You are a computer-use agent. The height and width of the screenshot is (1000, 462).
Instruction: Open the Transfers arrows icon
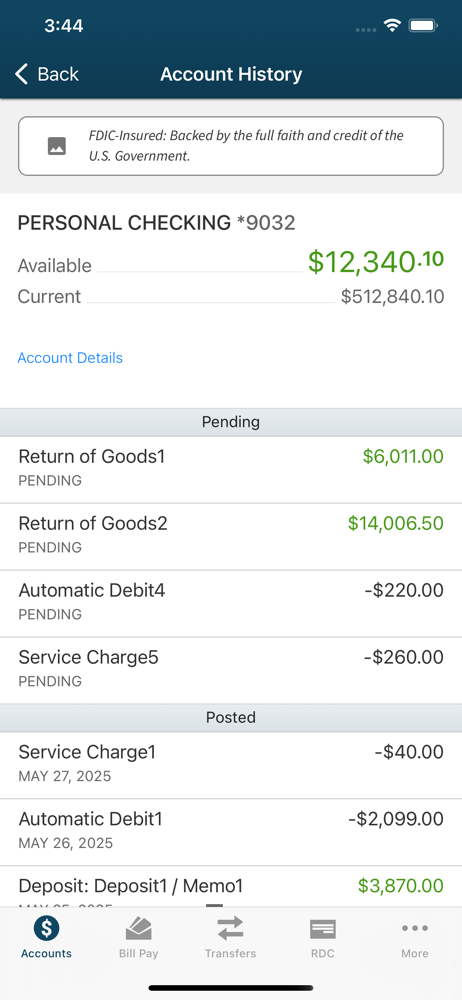pos(230,929)
